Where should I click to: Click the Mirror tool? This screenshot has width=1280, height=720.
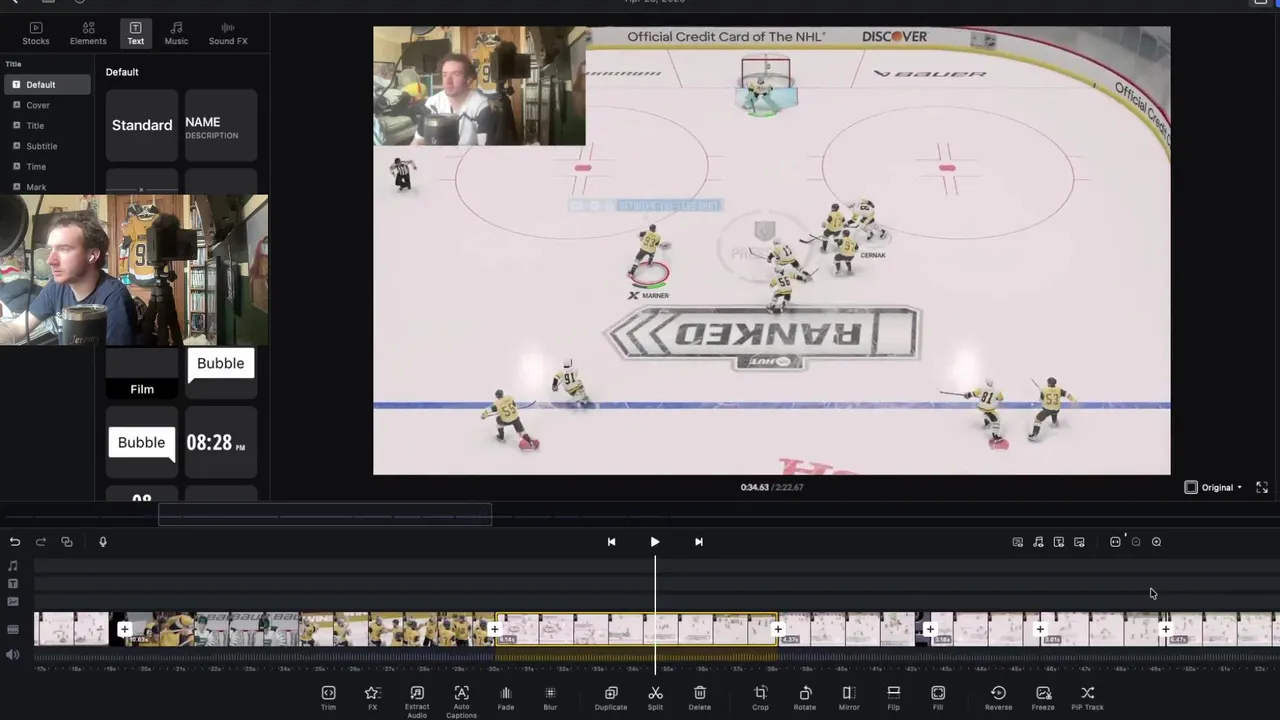pos(849,698)
